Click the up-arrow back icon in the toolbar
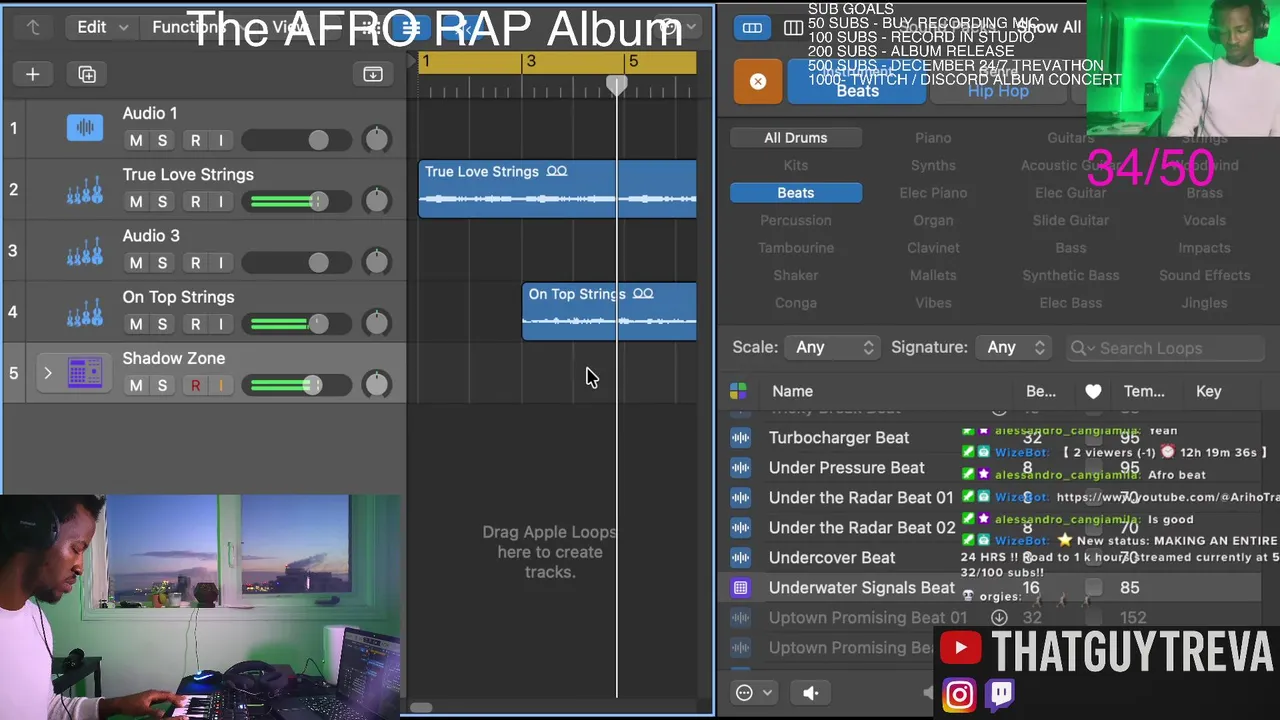 pyautogui.click(x=33, y=27)
